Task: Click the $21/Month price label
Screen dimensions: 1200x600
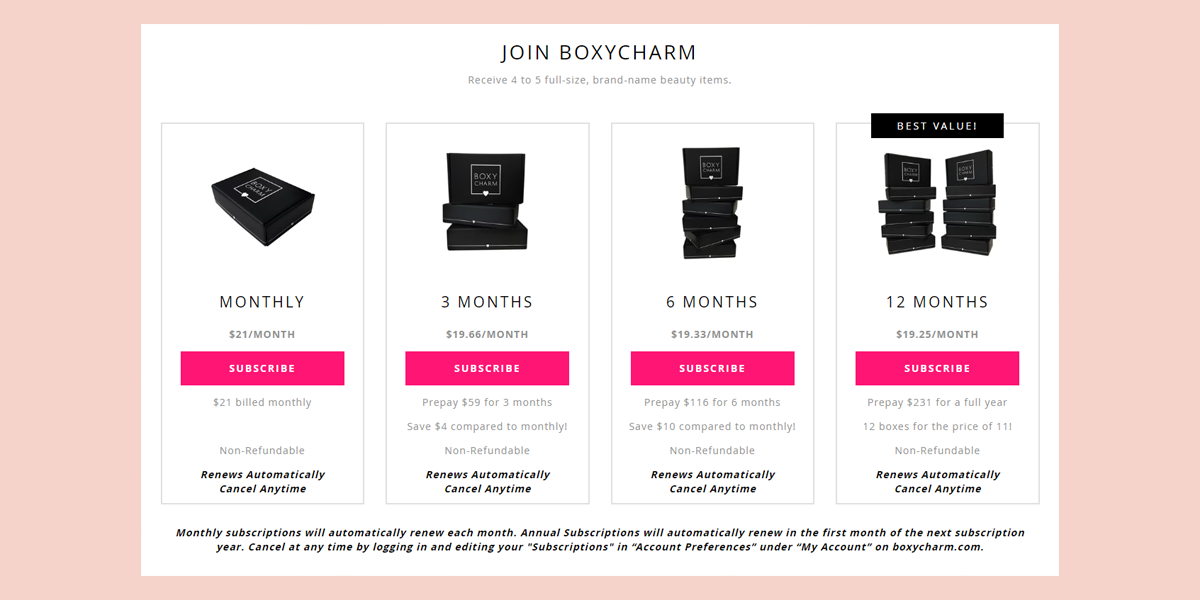Action: click(262, 335)
